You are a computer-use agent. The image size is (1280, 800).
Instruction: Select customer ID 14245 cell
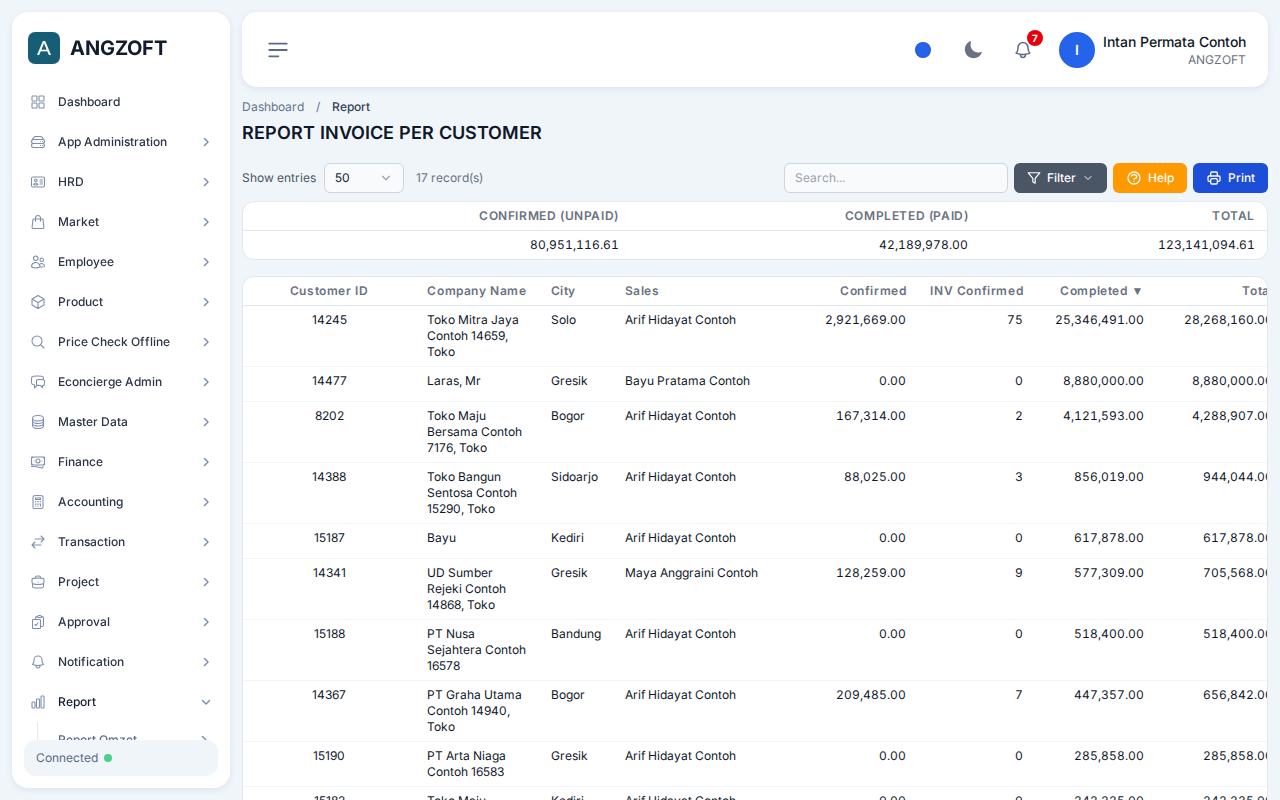tap(329, 320)
